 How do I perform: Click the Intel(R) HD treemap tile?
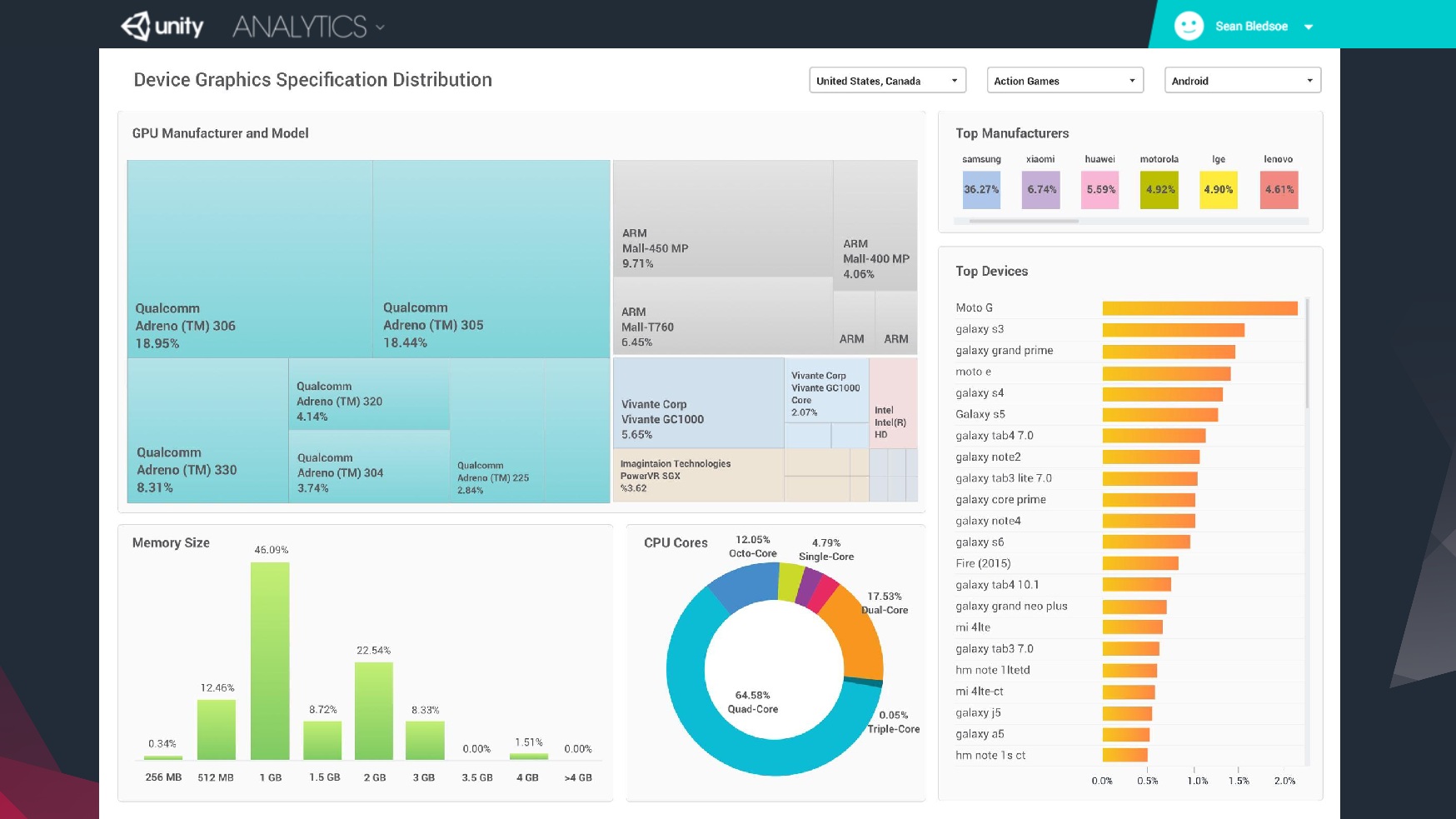893,403
